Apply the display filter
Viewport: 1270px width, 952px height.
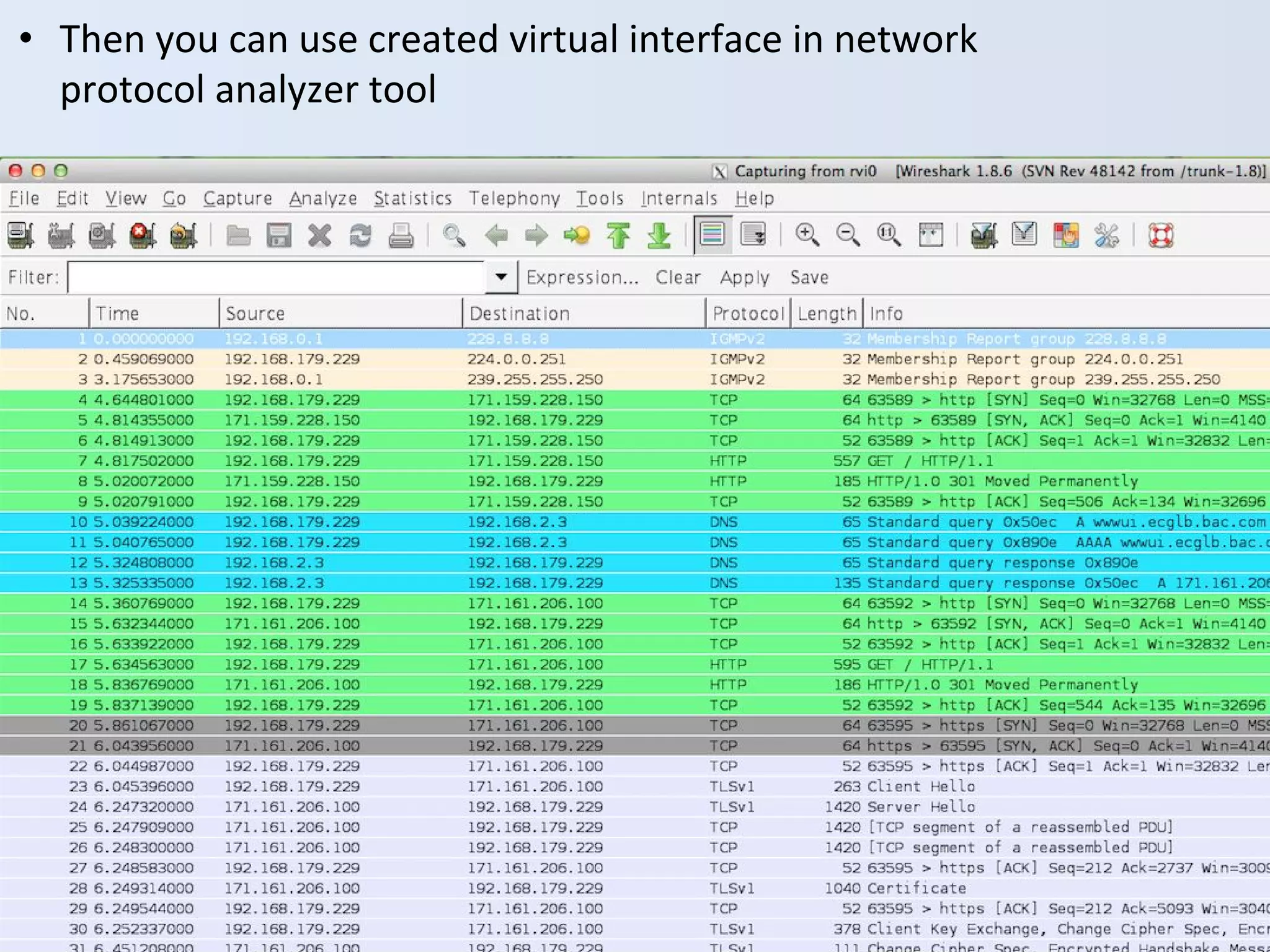click(x=744, y=277)
